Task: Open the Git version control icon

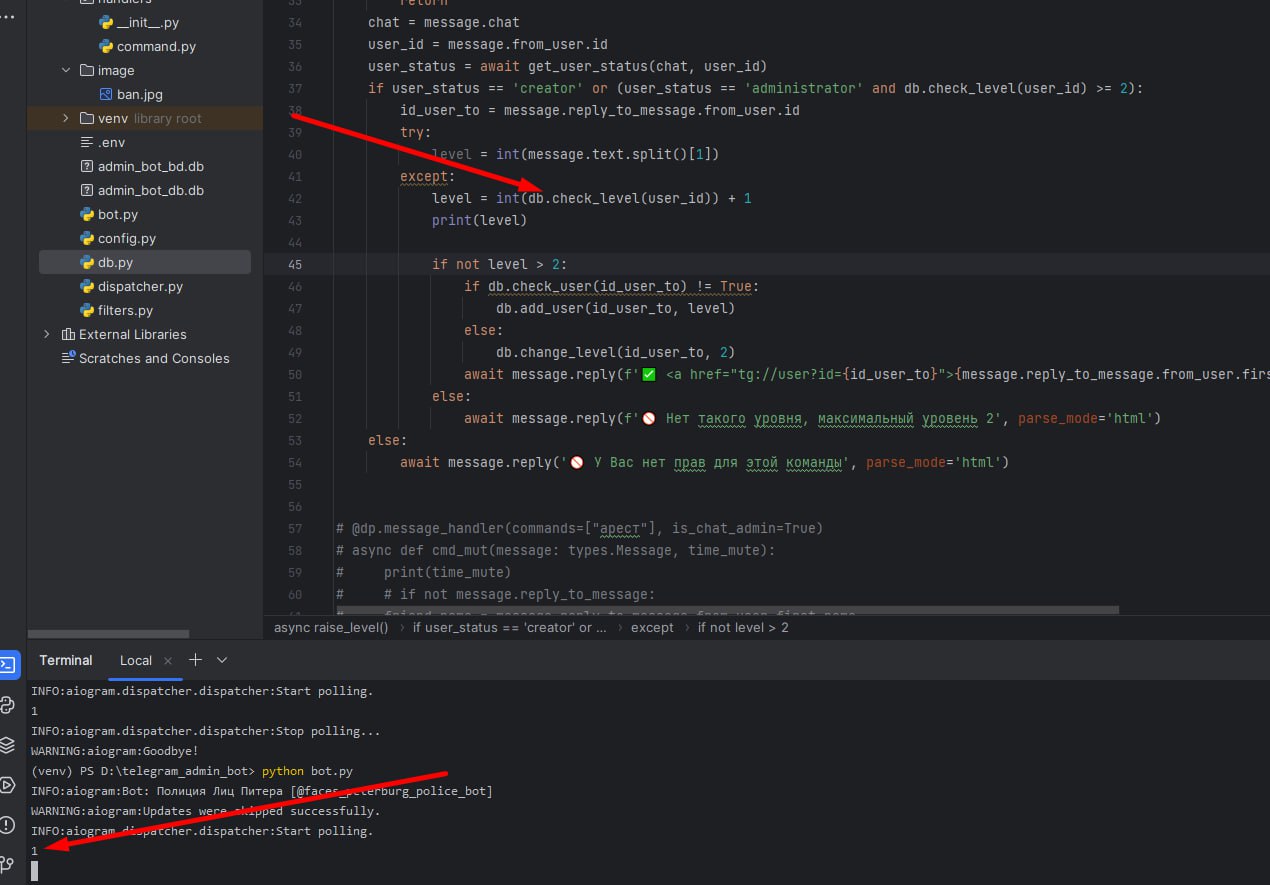Action: click(x=6, y=864)
